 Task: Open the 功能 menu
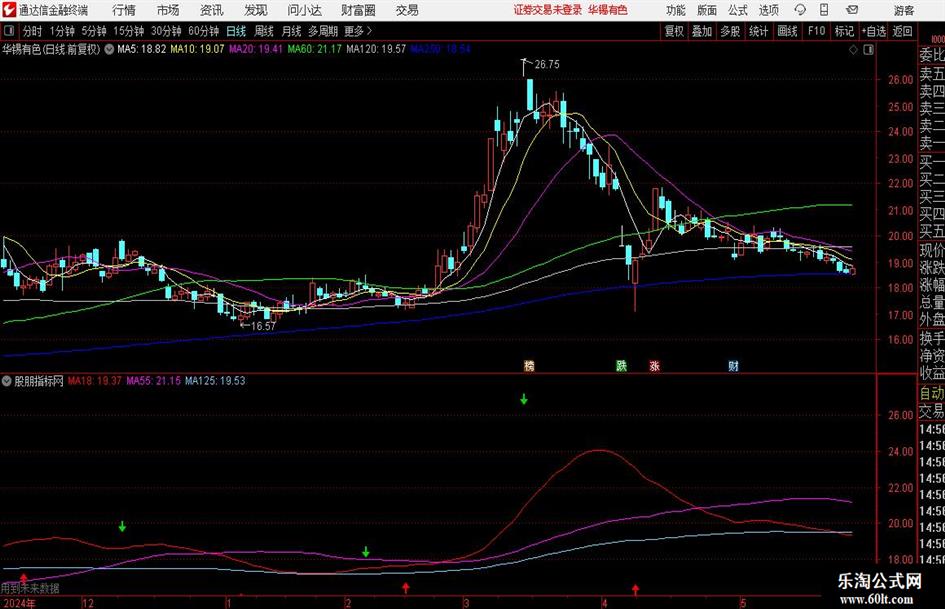676,10
